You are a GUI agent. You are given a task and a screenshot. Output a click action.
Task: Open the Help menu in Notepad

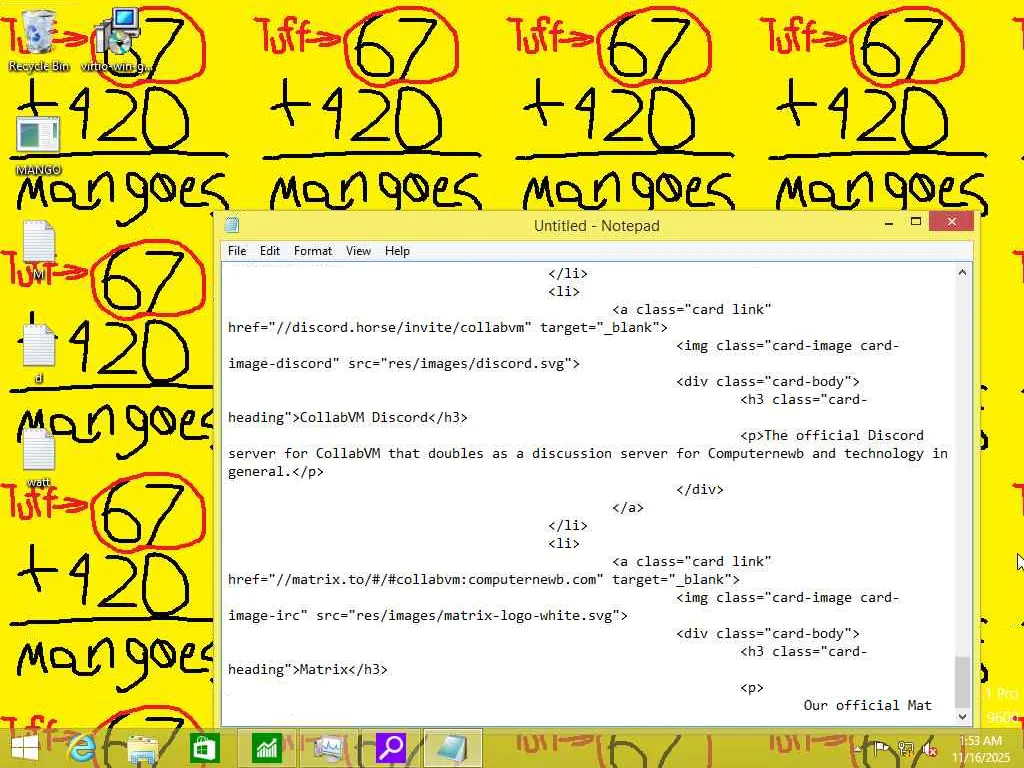pyautogui.click(x=397, y=251)
